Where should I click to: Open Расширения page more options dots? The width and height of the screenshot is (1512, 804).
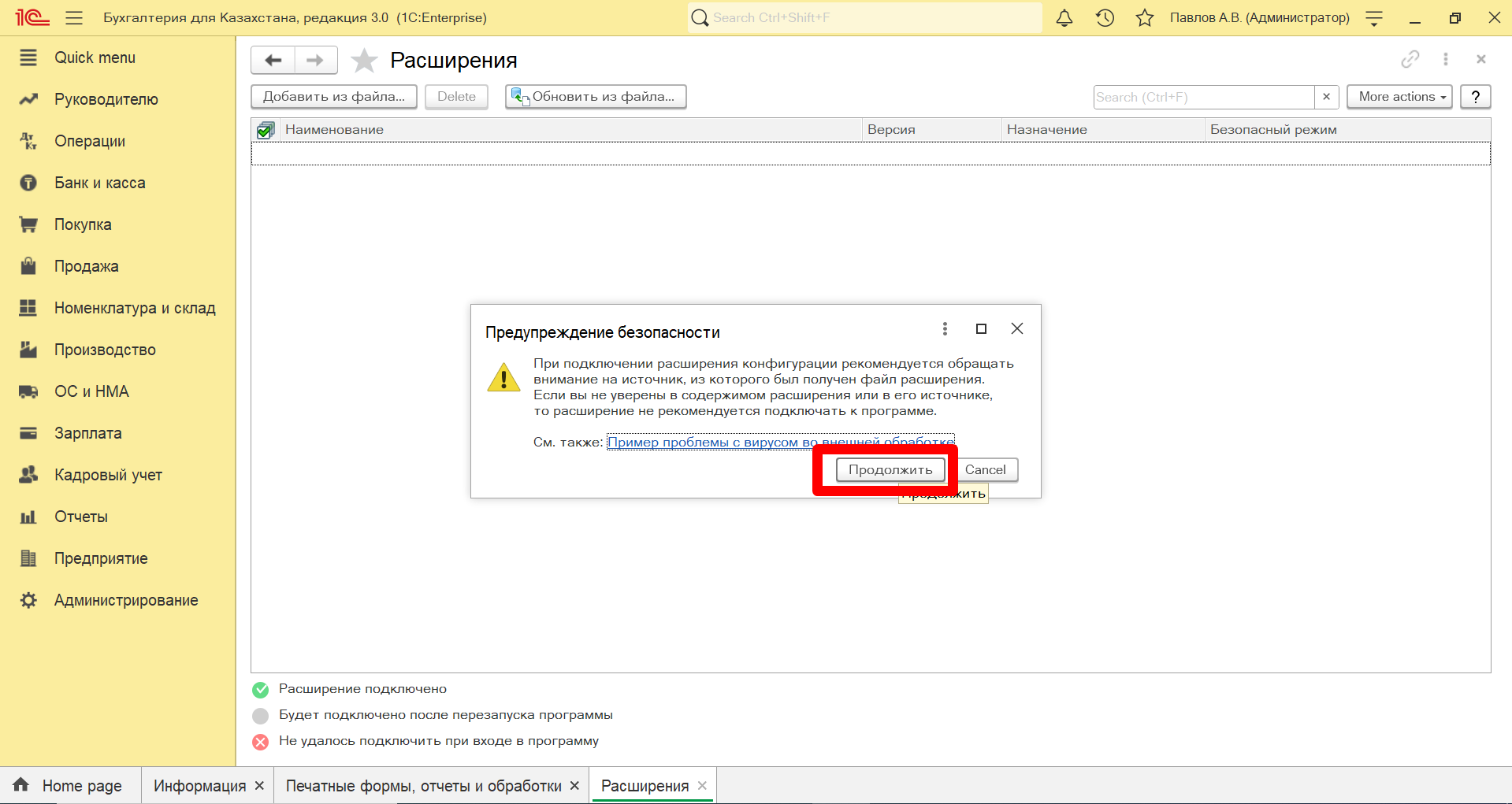click(x=1446, y=59)
